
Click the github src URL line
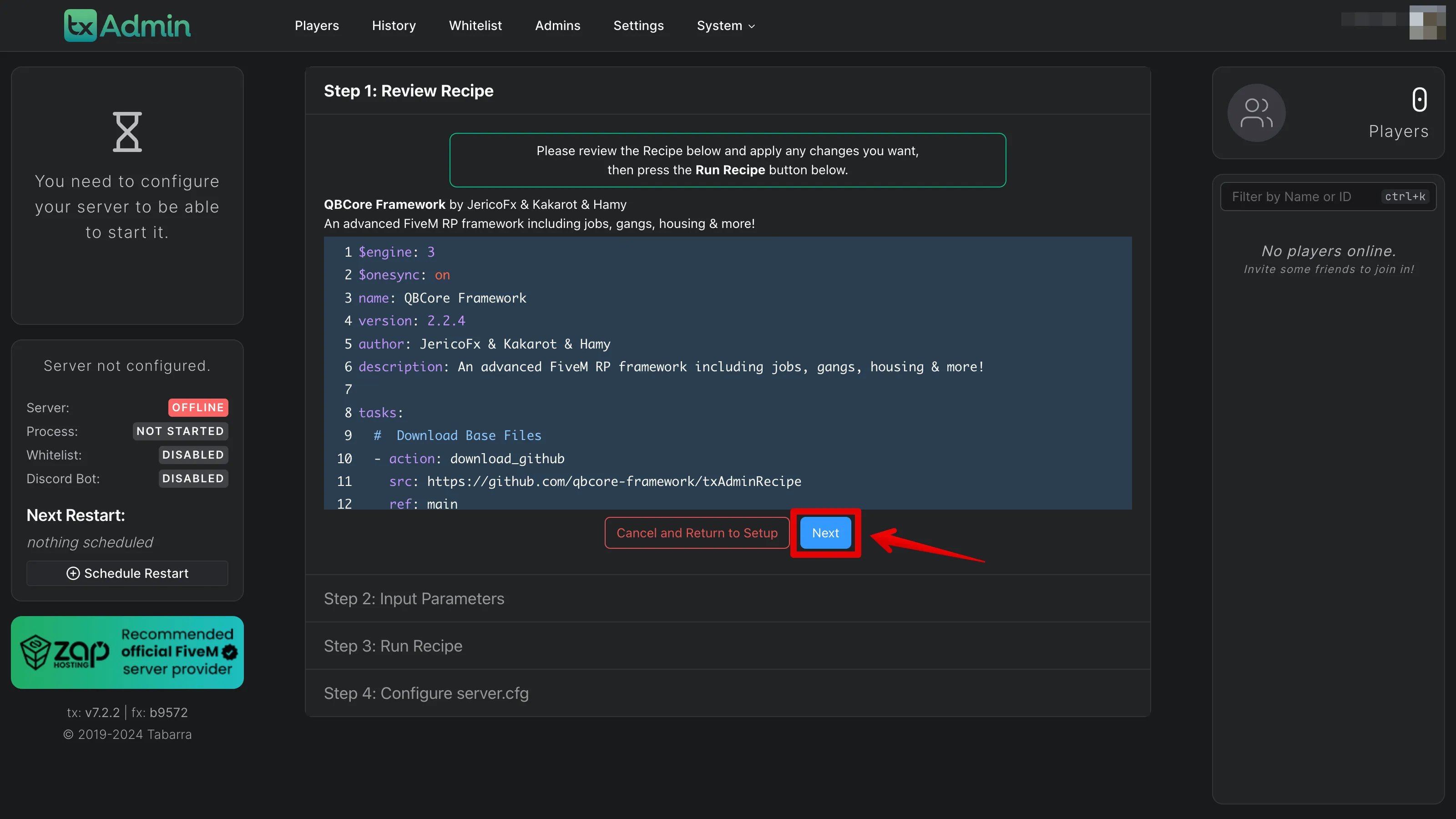tap(595, 481)
